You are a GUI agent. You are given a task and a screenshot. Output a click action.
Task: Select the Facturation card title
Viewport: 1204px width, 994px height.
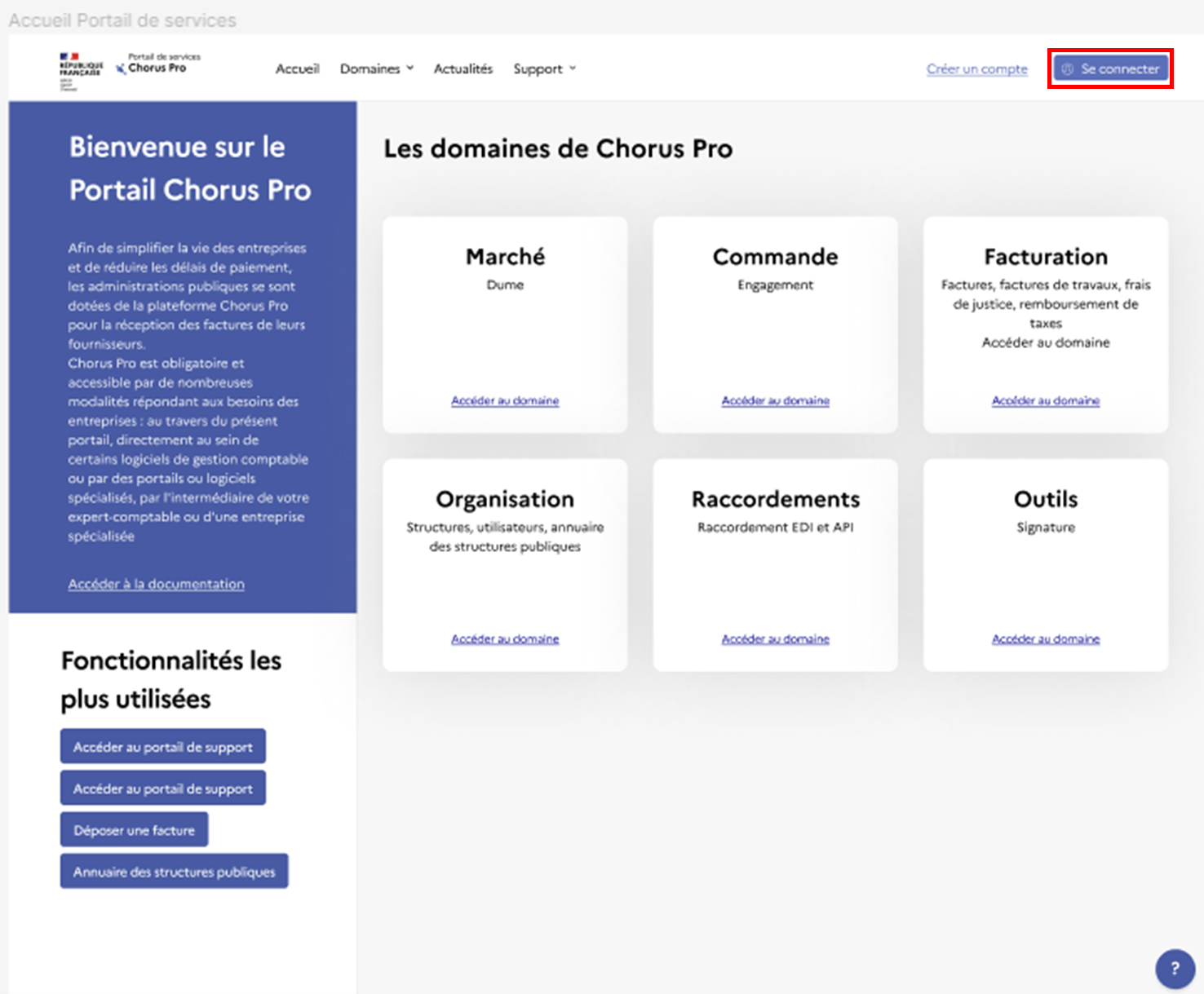pyautogui.click(x=1046, y=257)
